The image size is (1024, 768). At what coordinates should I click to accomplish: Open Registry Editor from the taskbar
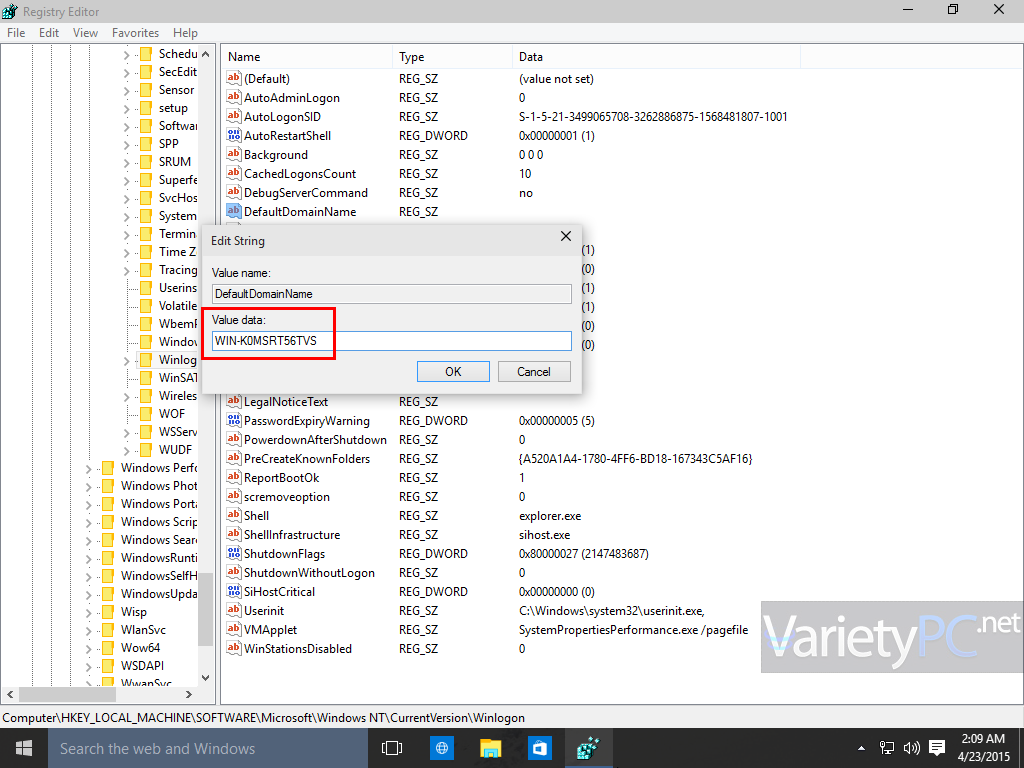click(x=588, y=747)
